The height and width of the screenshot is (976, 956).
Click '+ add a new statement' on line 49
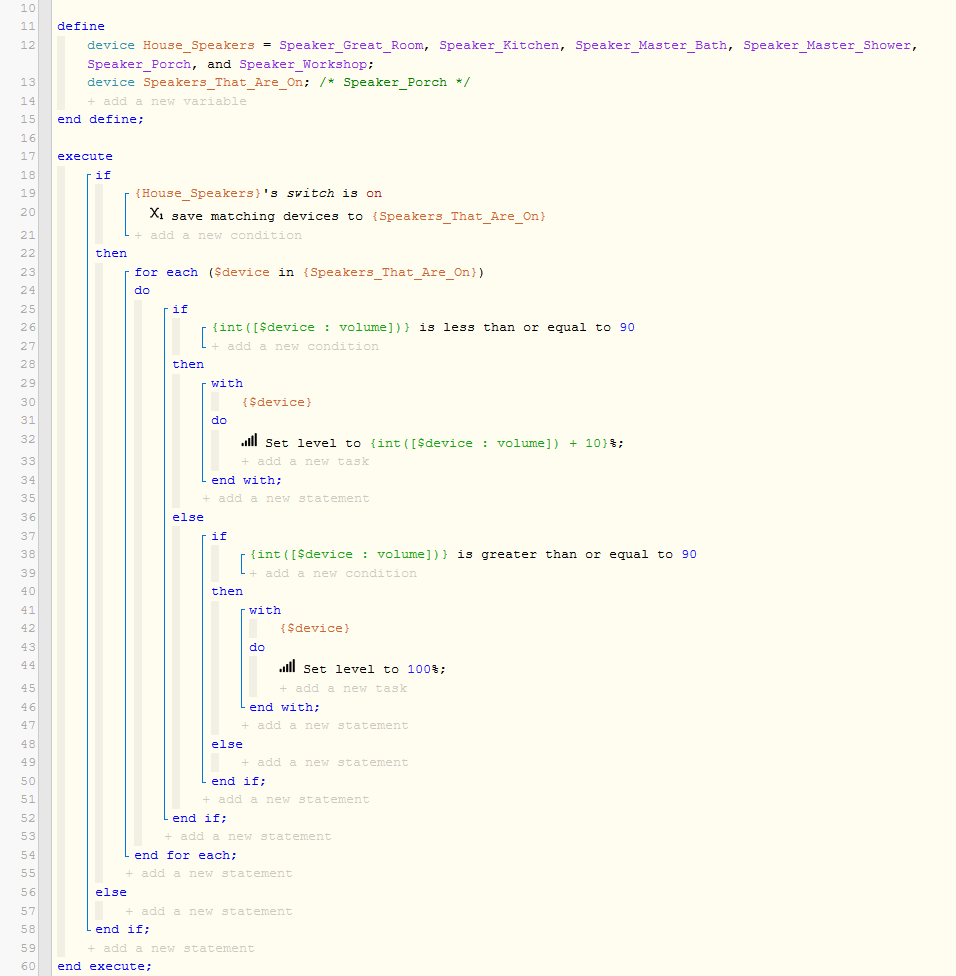point(325,762)
